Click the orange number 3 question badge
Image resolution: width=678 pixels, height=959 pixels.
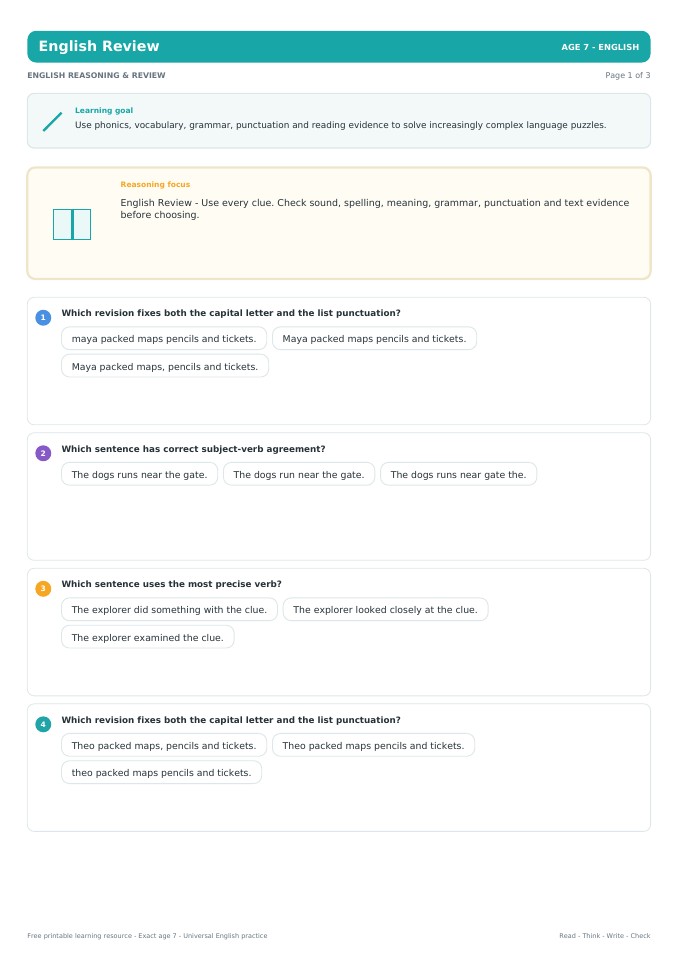pyautogui.click(x=43, y=588)
